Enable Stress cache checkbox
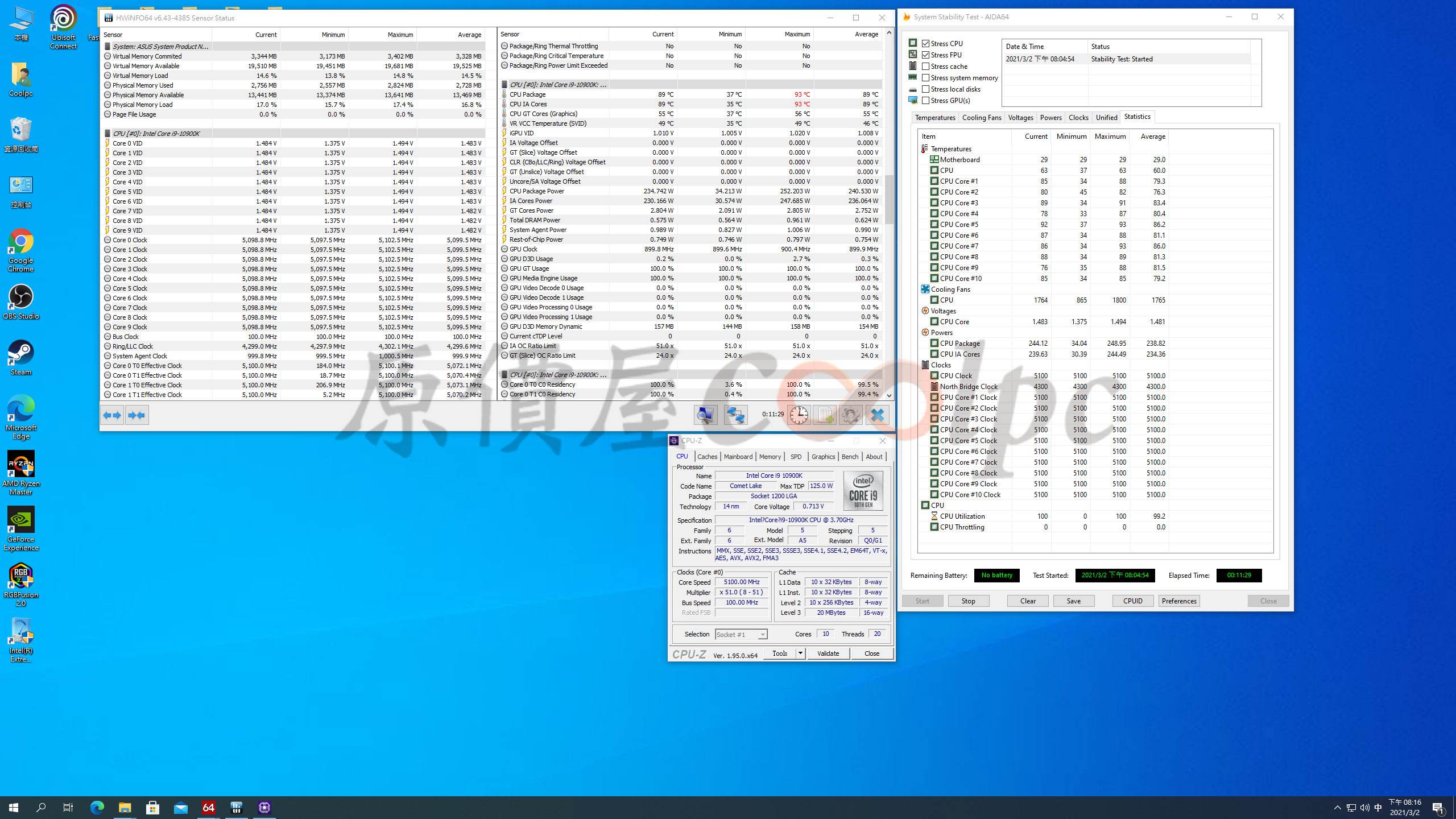Image resolution: width=1456 pixels, height=819 pixels. click(x=926, y=66)
